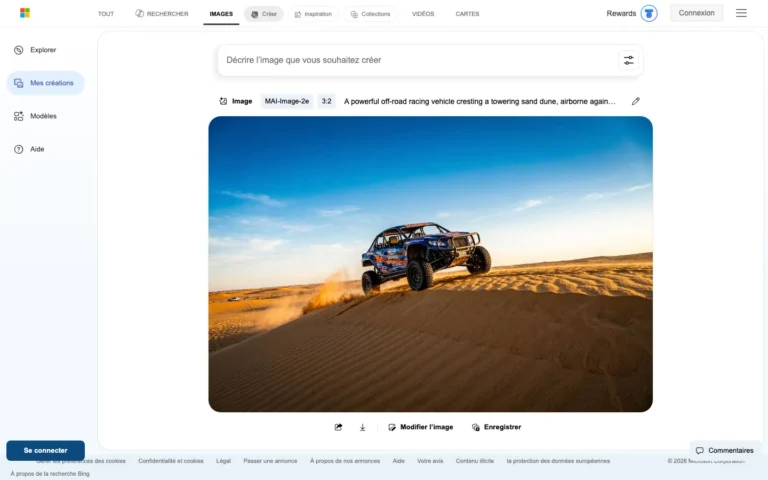The height and width of the screenshot is (480, 768).
Task: Open the Légal footer link
Action: pyautogui.click(x=223, y=461)
